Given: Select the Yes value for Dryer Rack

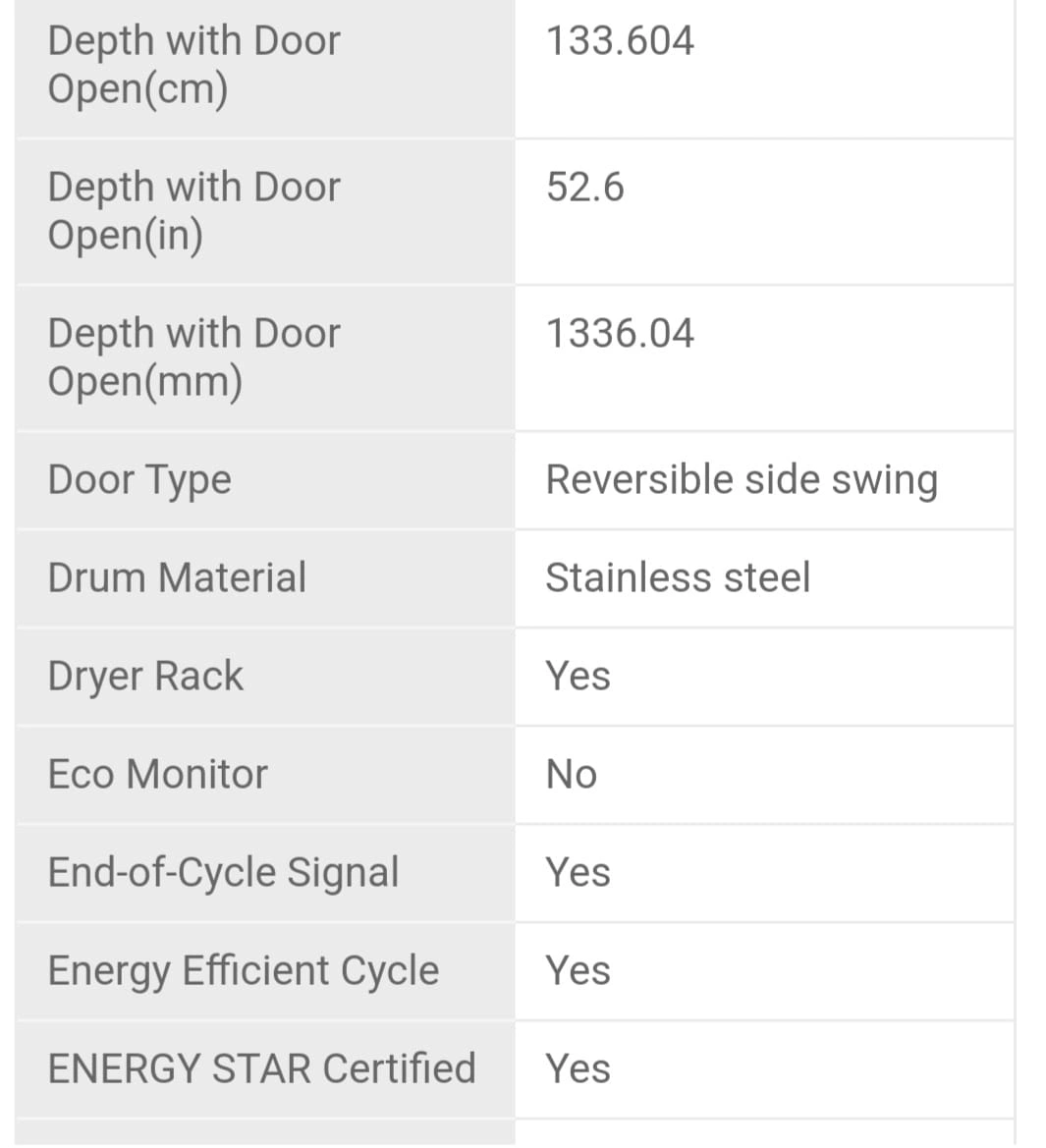Looking at the screenshot, I should [x=578, y=676].
